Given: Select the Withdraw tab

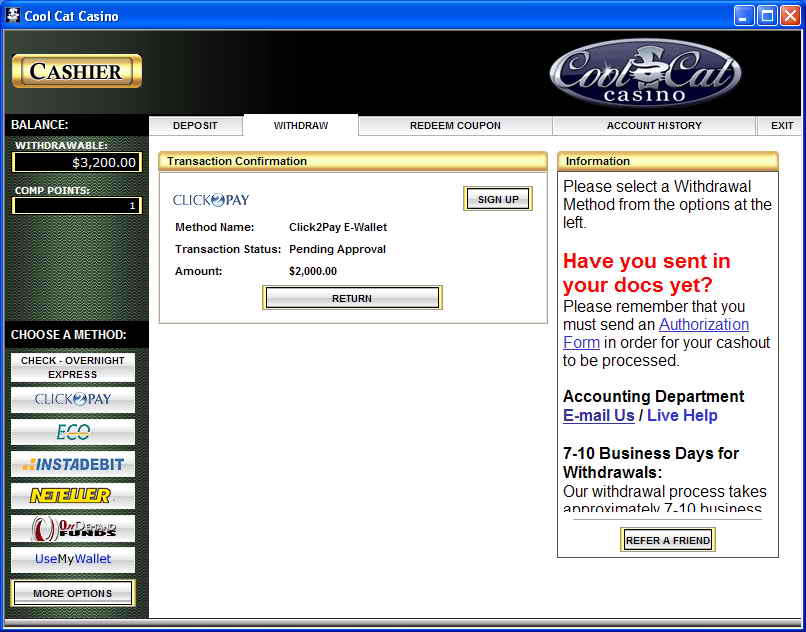Looking at the screenshot, I should coord(301,125).
